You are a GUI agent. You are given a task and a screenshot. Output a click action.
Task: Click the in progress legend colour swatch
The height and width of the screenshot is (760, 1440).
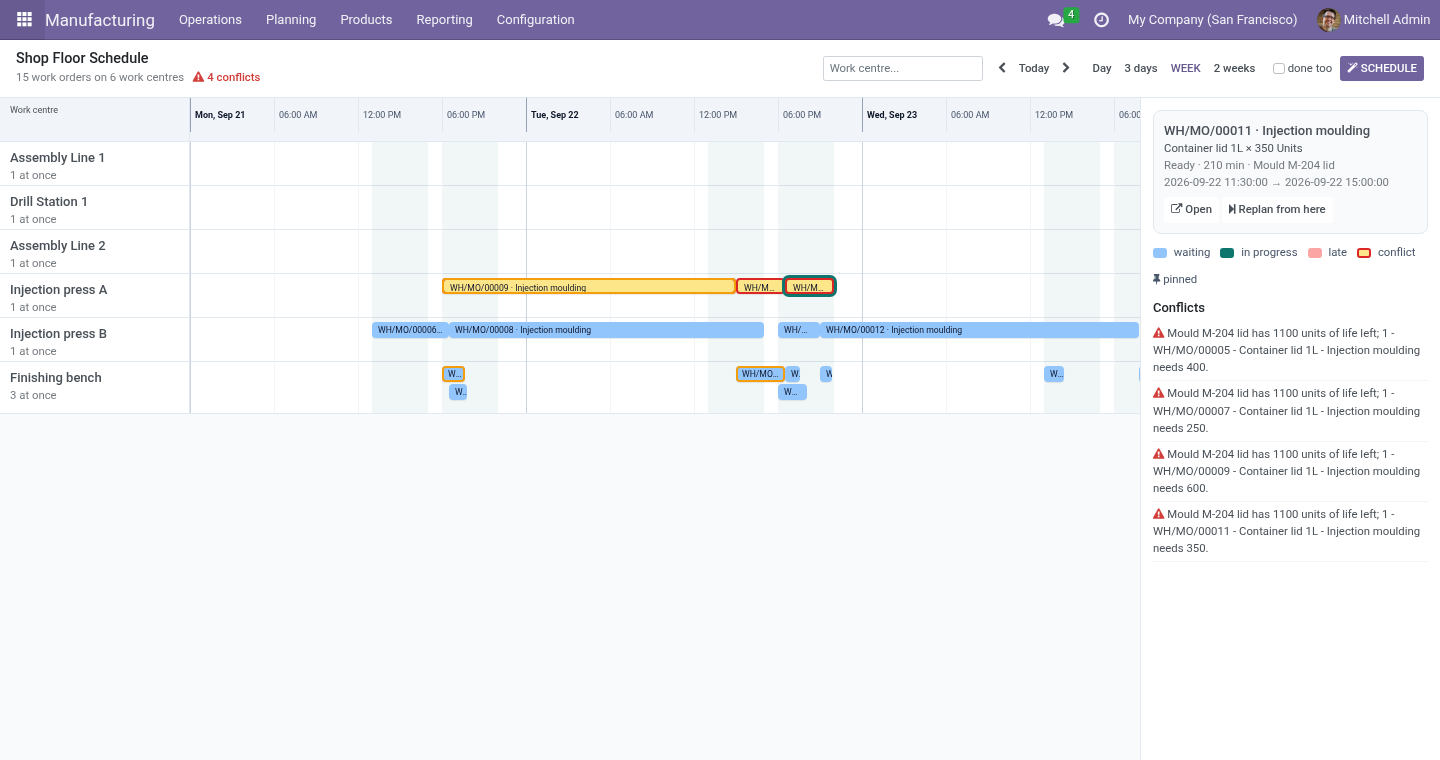tap(1227, 253)
